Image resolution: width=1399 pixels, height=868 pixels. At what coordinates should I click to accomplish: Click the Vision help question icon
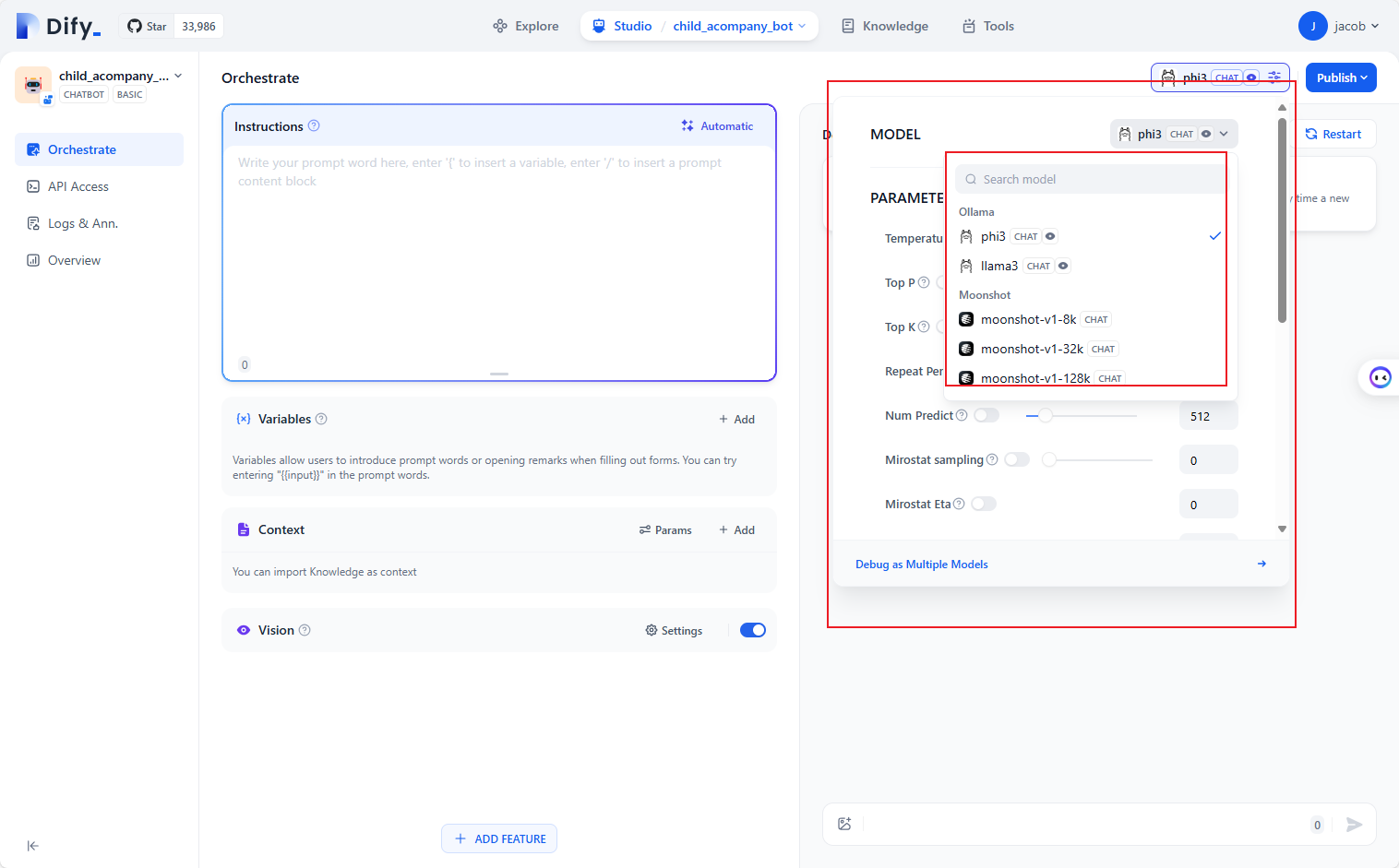(x=305, y=630)
